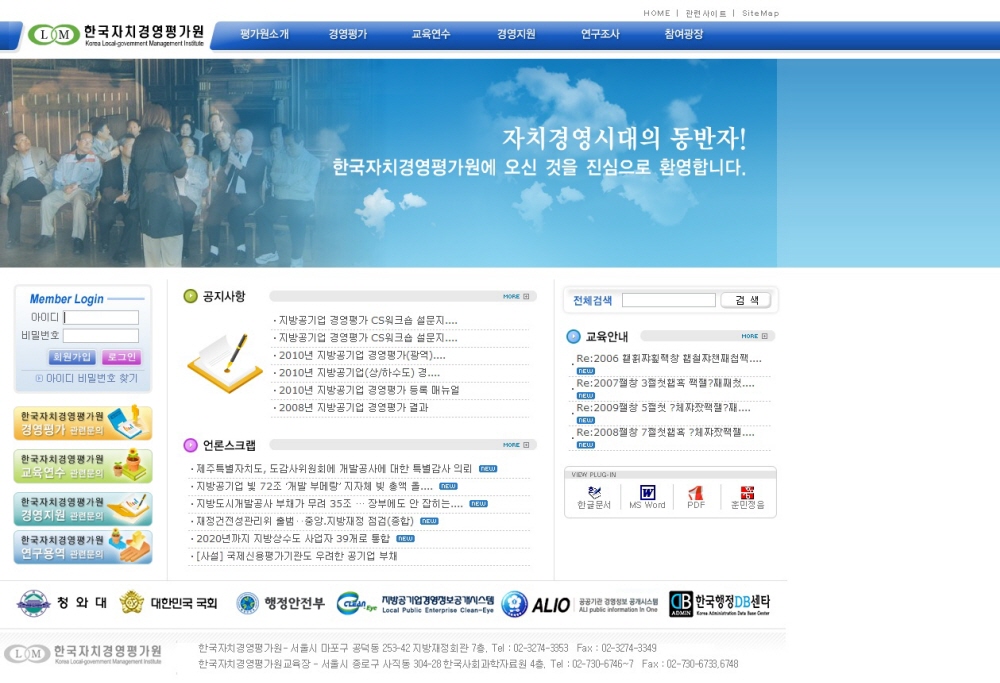Click the MS Word plug-in icon

[647, 493]
